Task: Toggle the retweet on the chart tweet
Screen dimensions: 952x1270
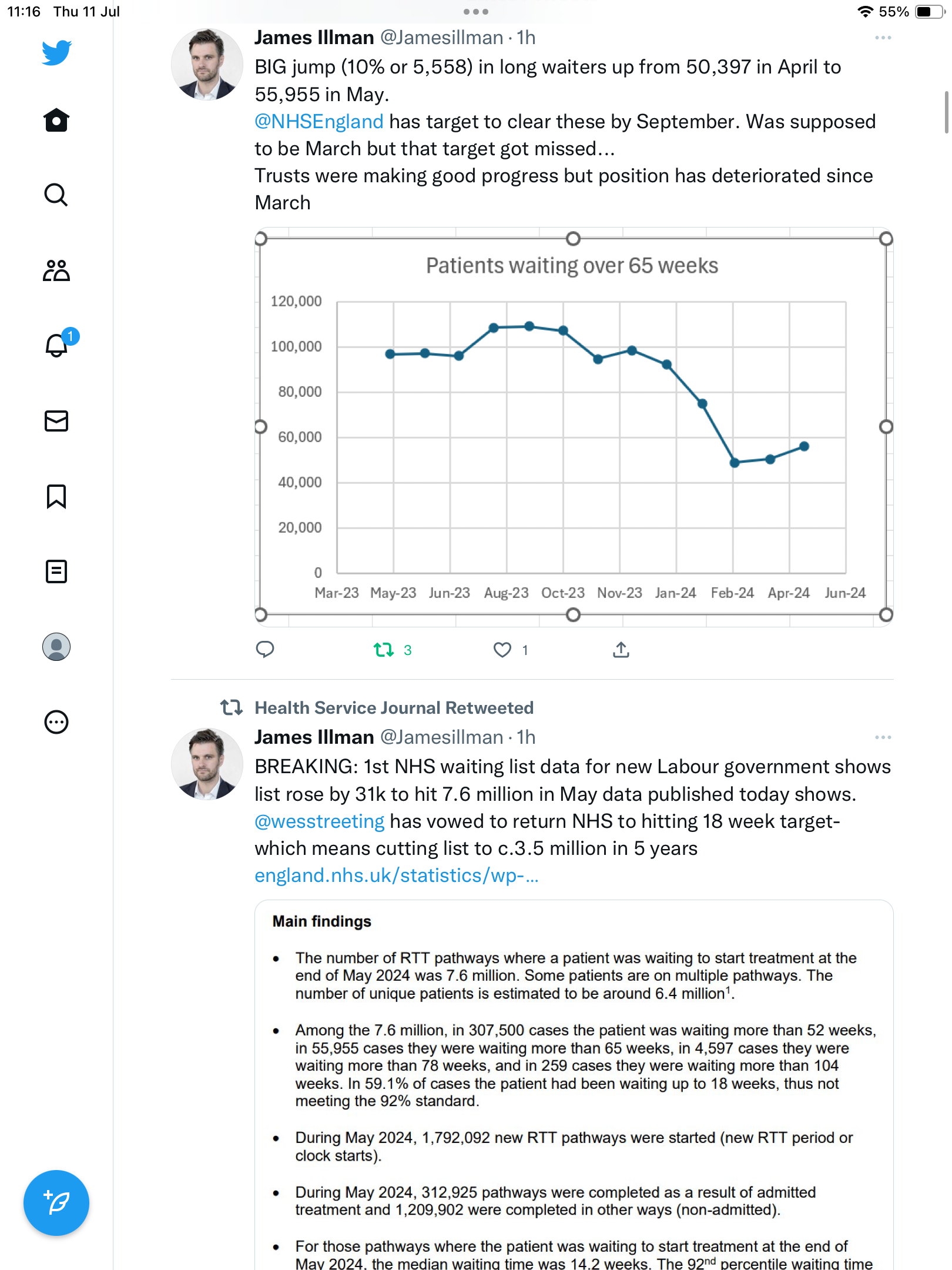Action: pos(384,650)
